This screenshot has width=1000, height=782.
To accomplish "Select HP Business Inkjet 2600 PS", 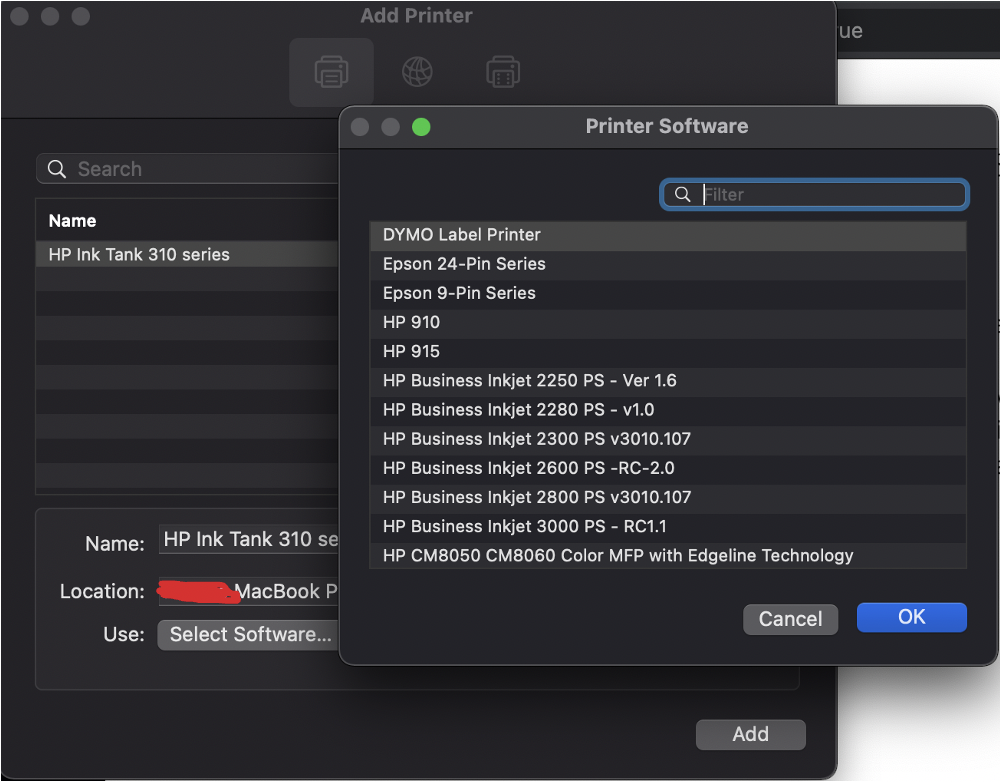I will click(668, 468).
